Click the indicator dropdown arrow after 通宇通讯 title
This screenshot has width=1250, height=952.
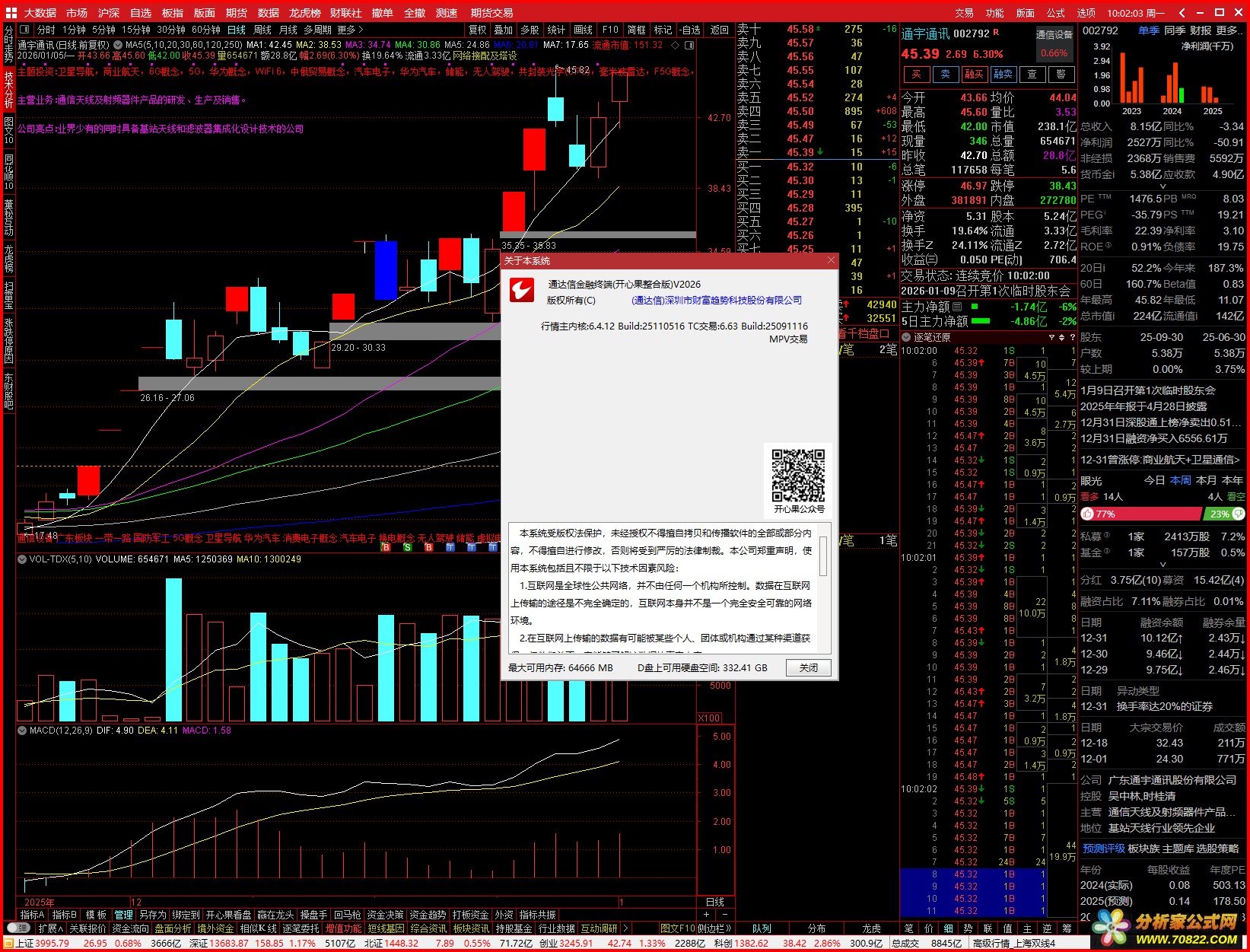118,45
